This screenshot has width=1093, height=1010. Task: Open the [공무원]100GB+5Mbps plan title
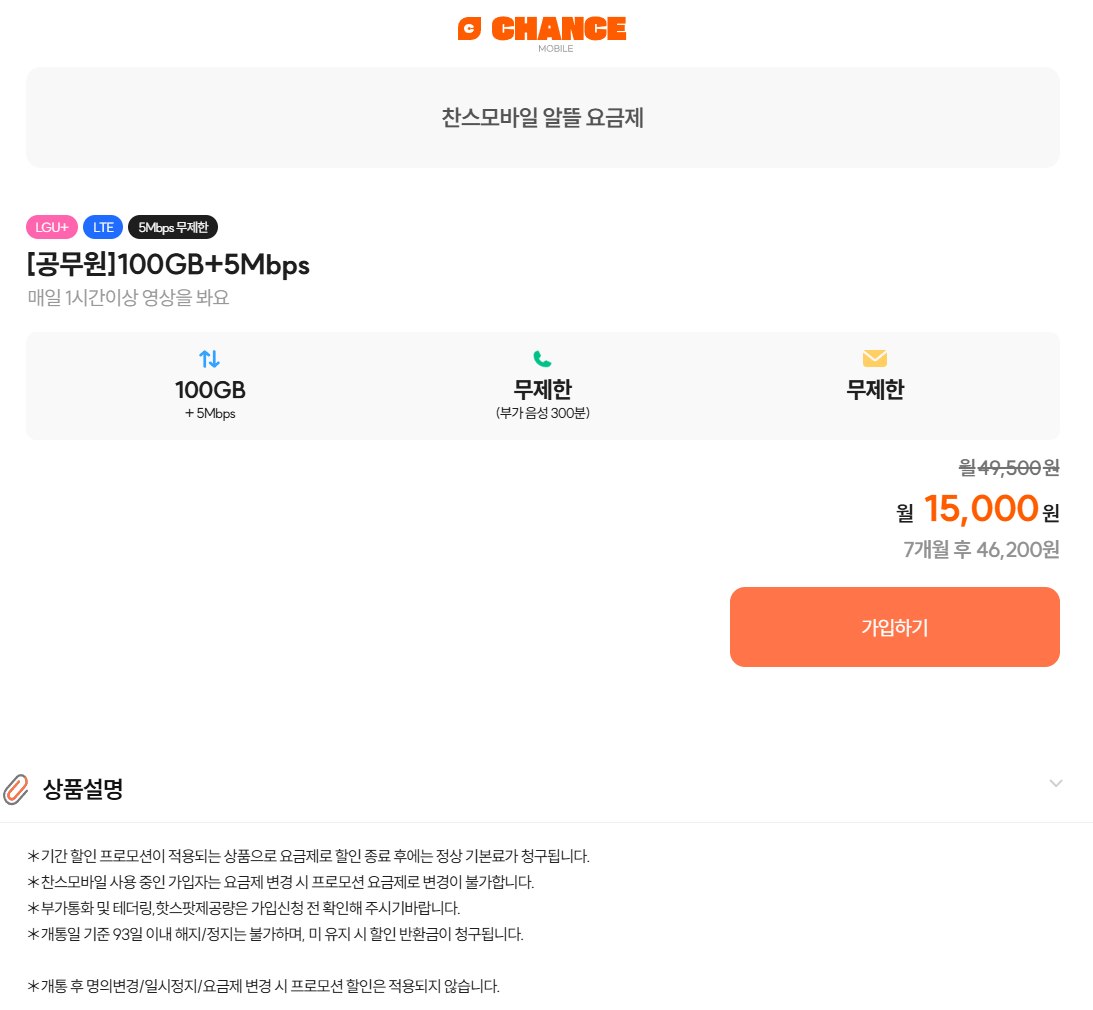169,266
